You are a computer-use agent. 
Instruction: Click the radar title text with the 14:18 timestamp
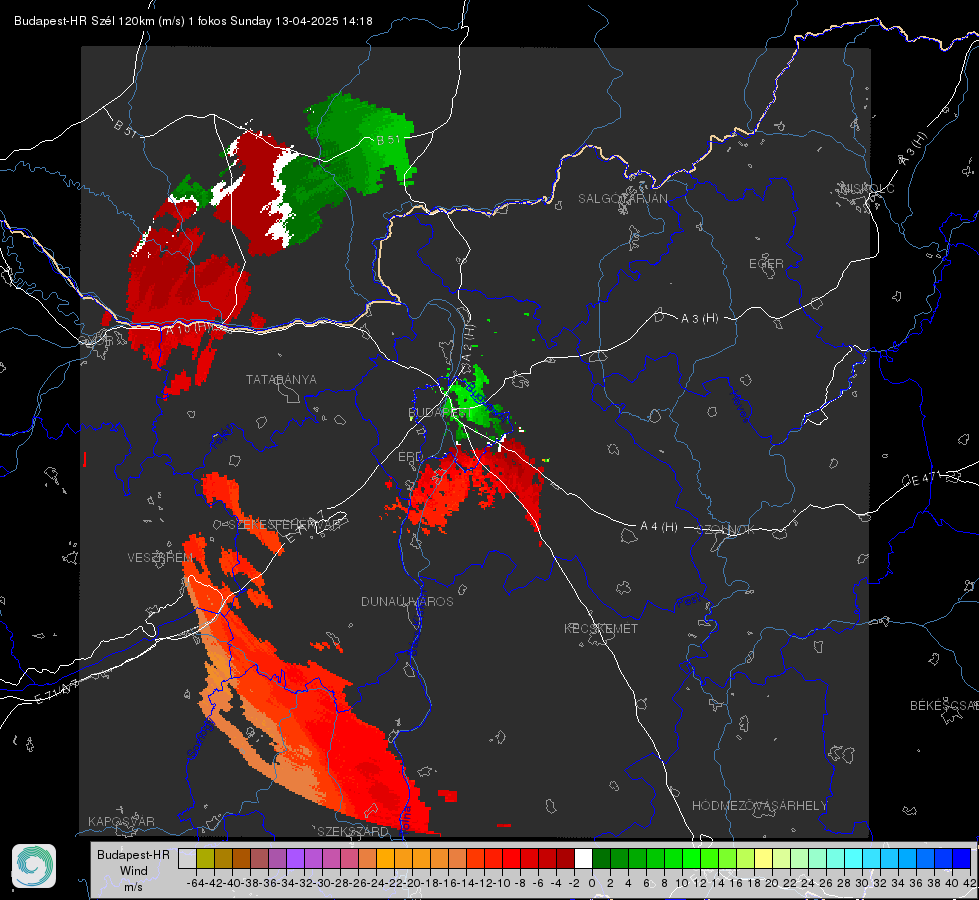(193, 21)
